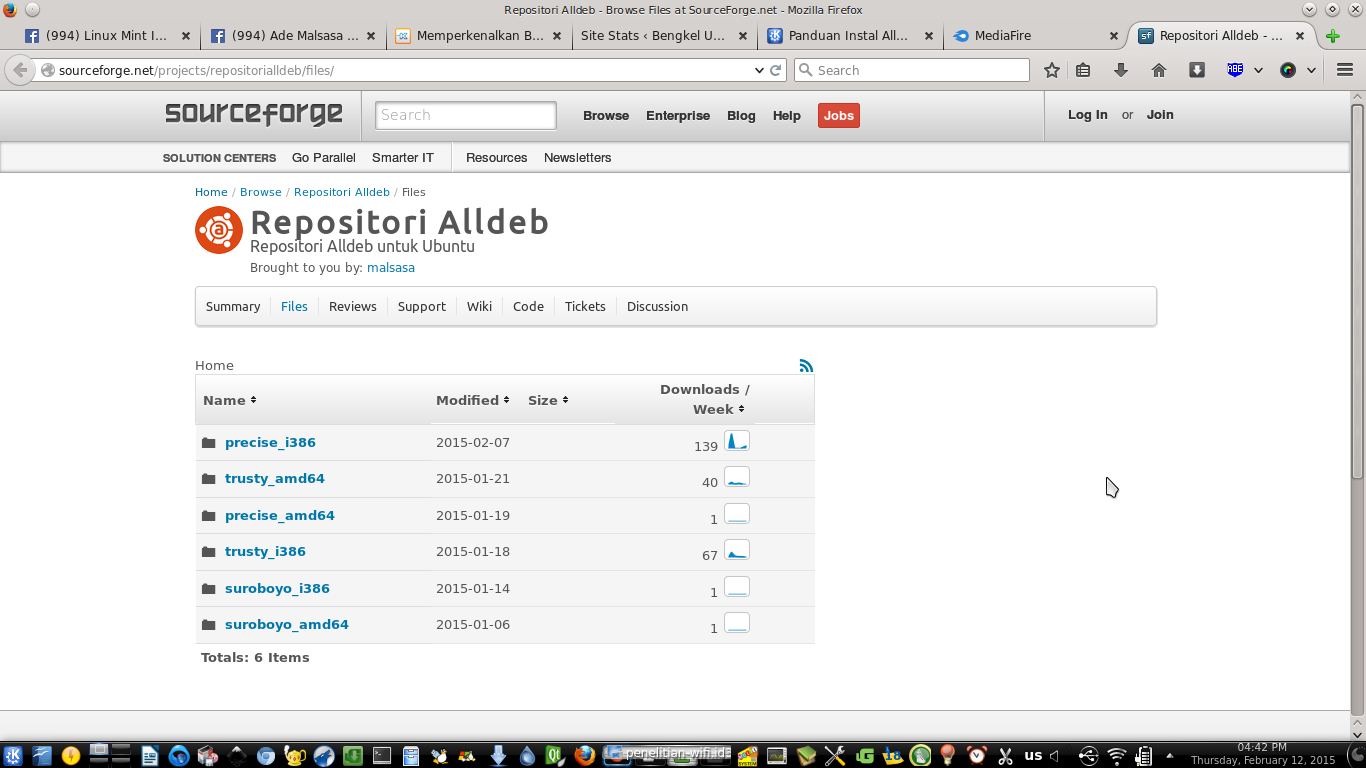Viewport: 1366px width, 768px height.
Task: Click the WiFi network tray icon
Action: 1117,756
